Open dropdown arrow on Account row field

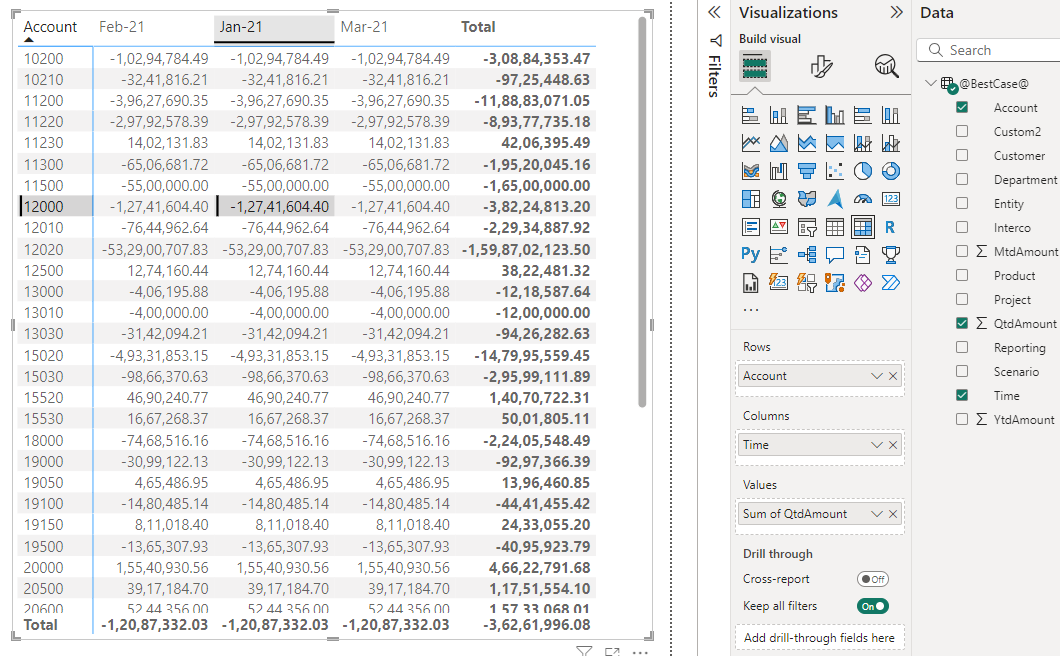(x=877, y=376)
